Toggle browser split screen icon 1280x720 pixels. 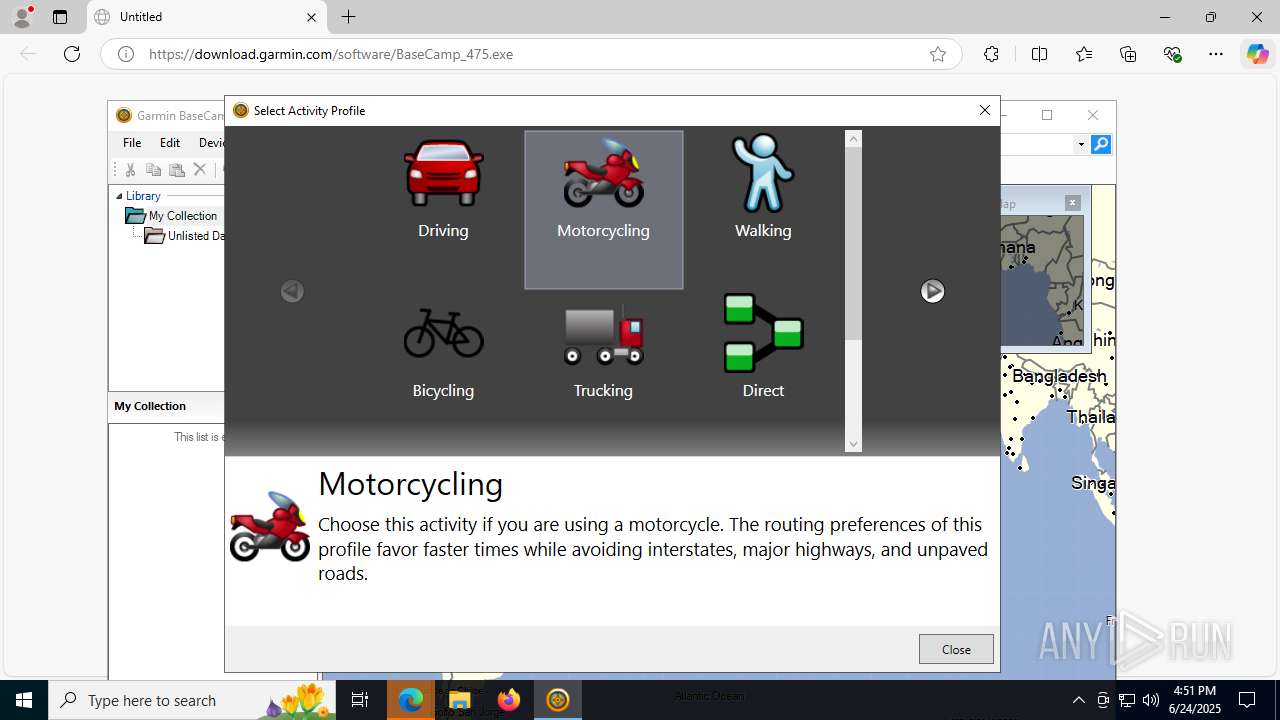point(1039,54)
